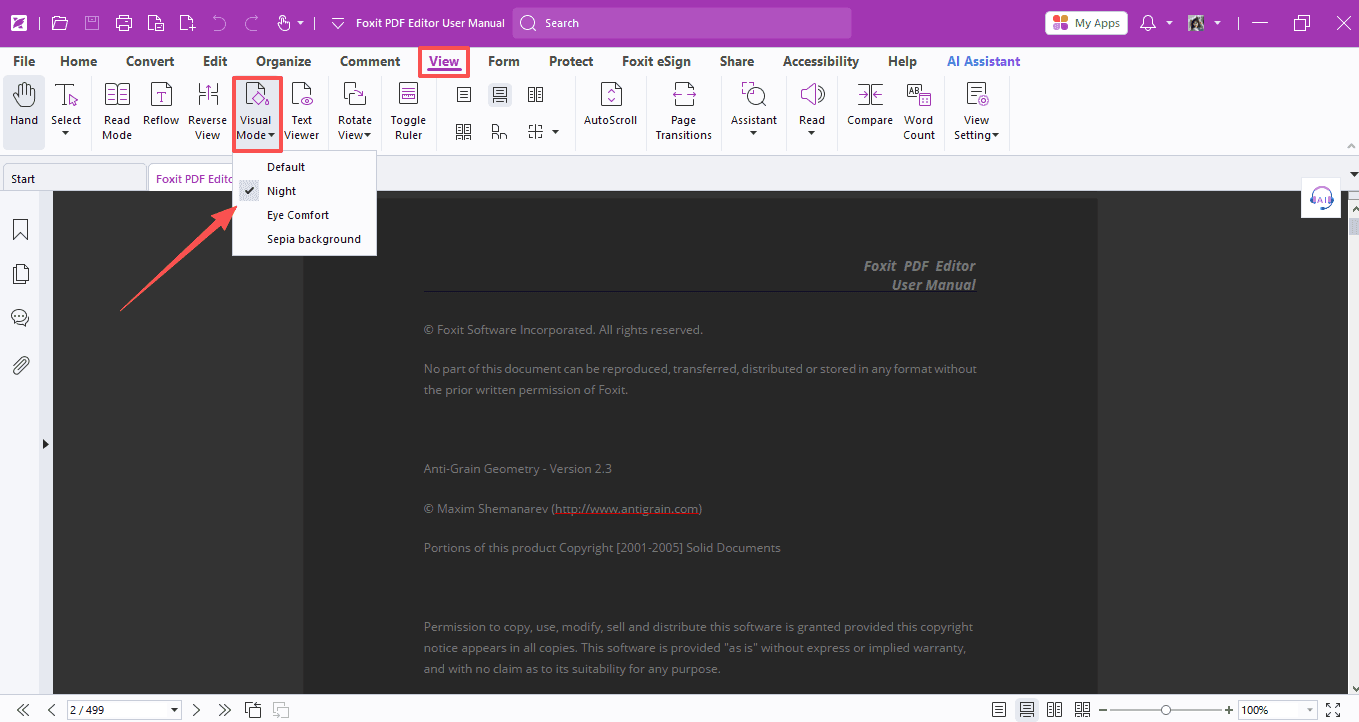Viewport: 1359px width, 722px height.
Task: Launch the Compare documents tool
Action: [870, 105]
